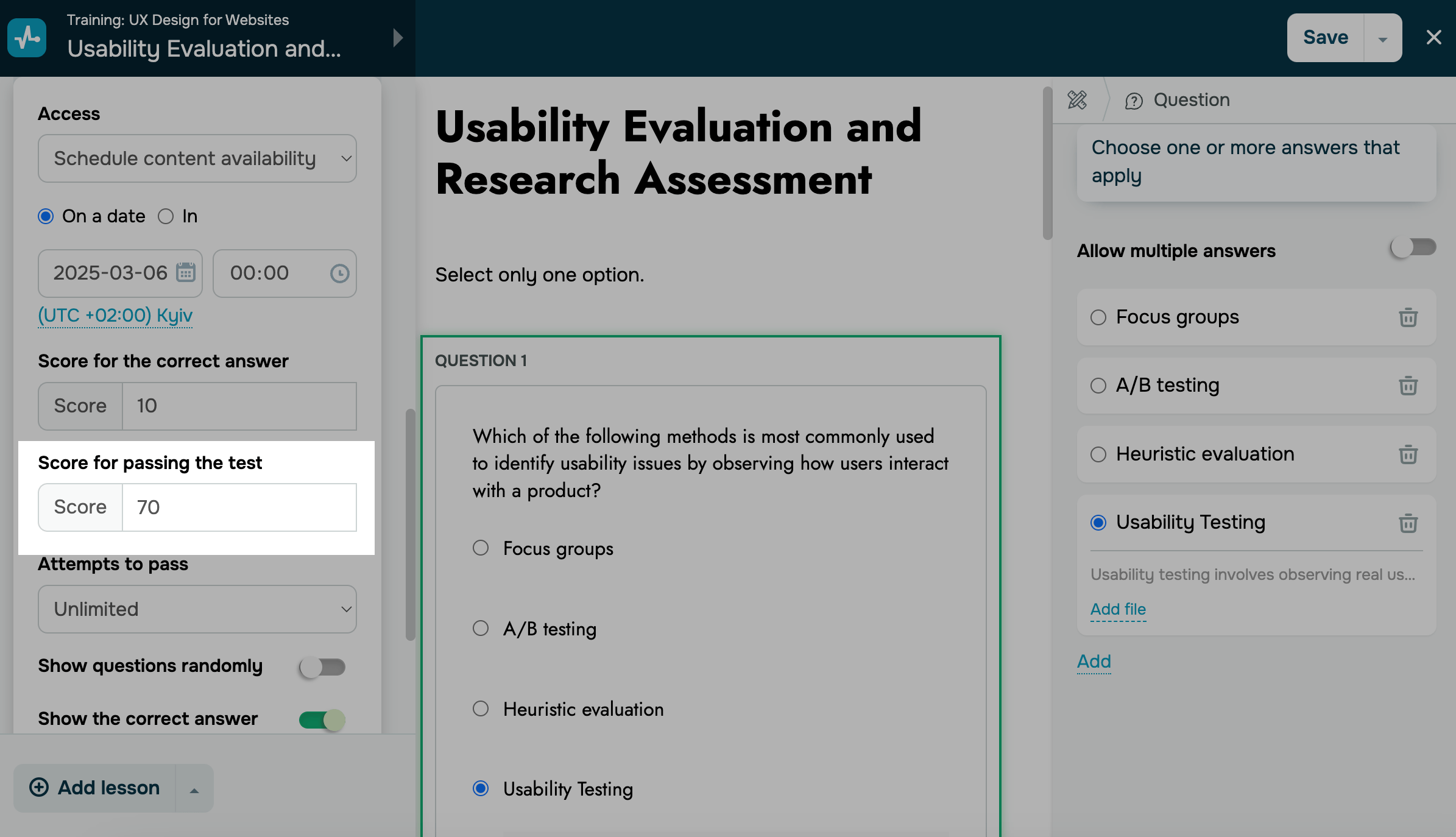Image resolution: width=1456 pixels, height=837 pixels.
Task: Click the Add file link
Action: (1118, 609)
